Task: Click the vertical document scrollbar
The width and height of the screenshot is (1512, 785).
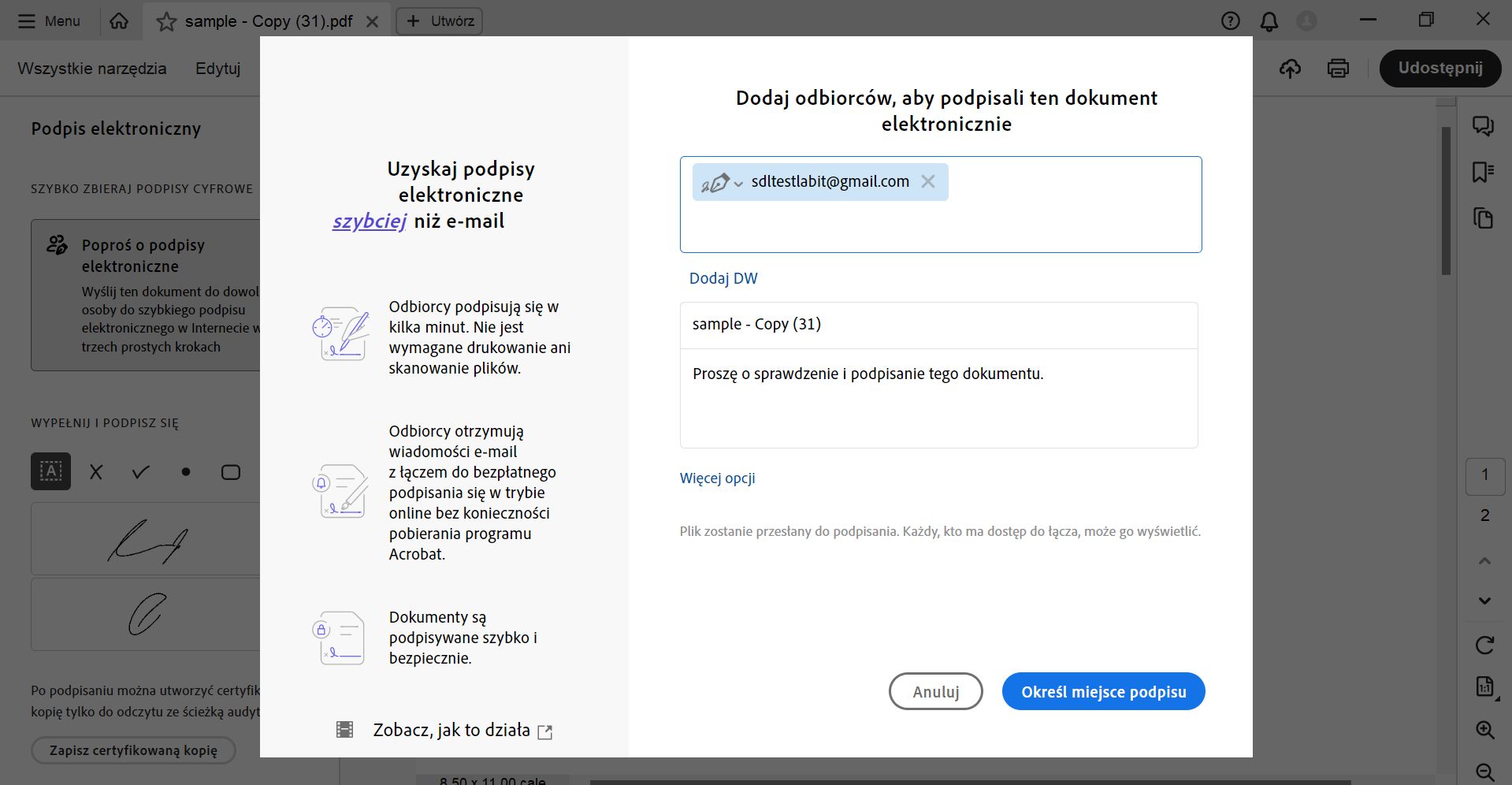Action: click(1446, 201)
